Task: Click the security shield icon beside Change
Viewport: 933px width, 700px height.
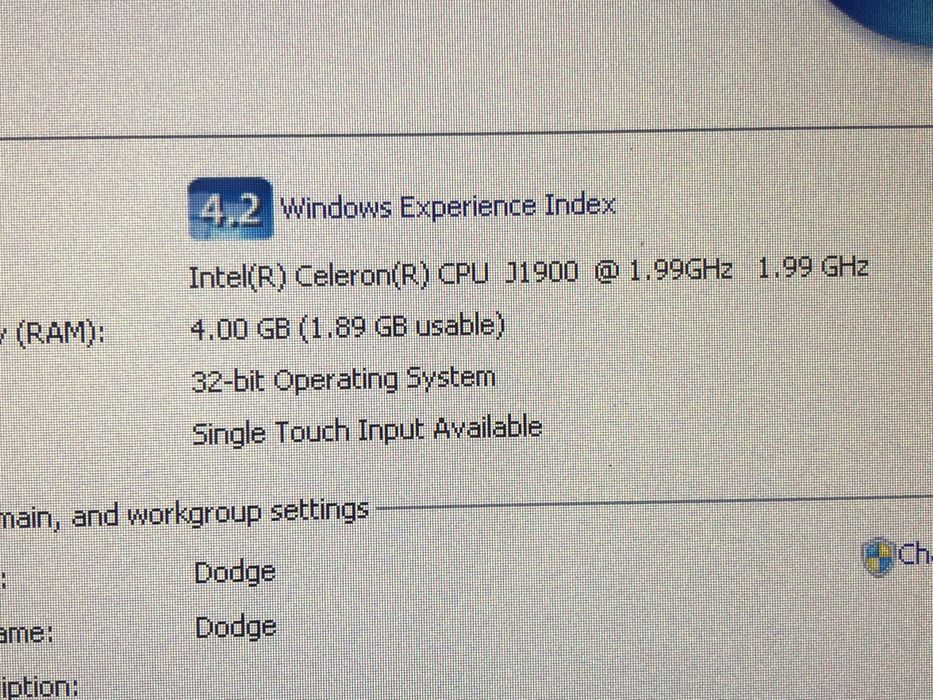Action: pyautogui.click(x=878, y=557)
